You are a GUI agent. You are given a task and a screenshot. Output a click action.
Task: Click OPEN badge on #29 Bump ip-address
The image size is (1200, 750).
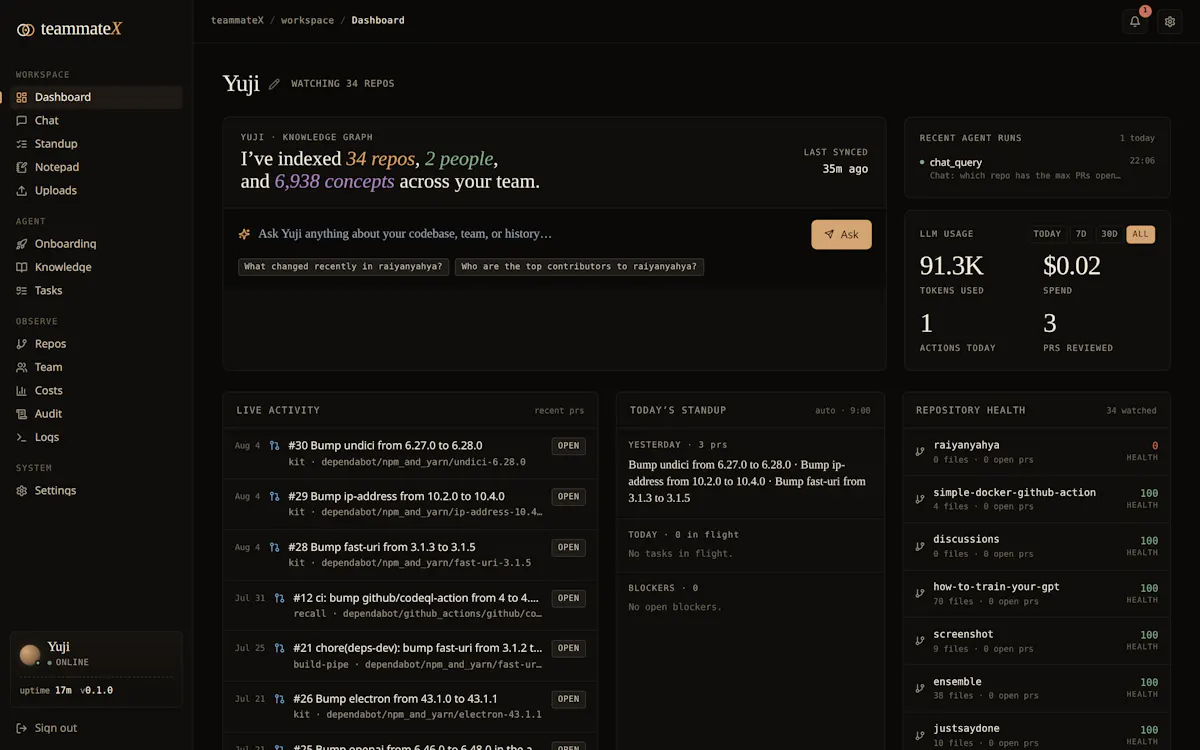(569, 496)
